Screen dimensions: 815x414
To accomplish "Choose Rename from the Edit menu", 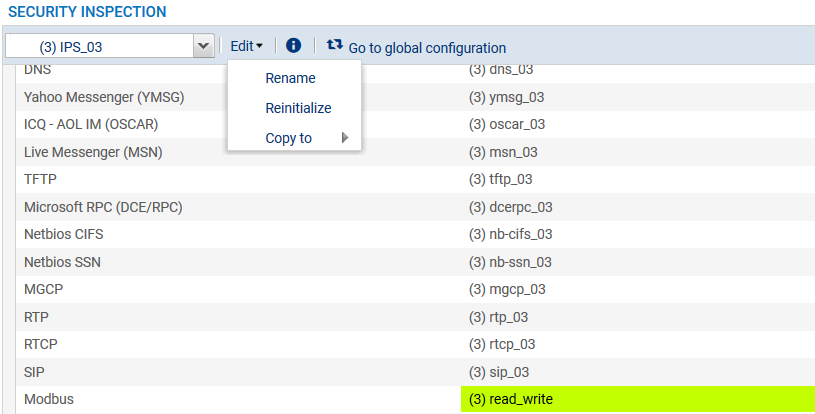I will pyautogui.click(x=290, y=78).
